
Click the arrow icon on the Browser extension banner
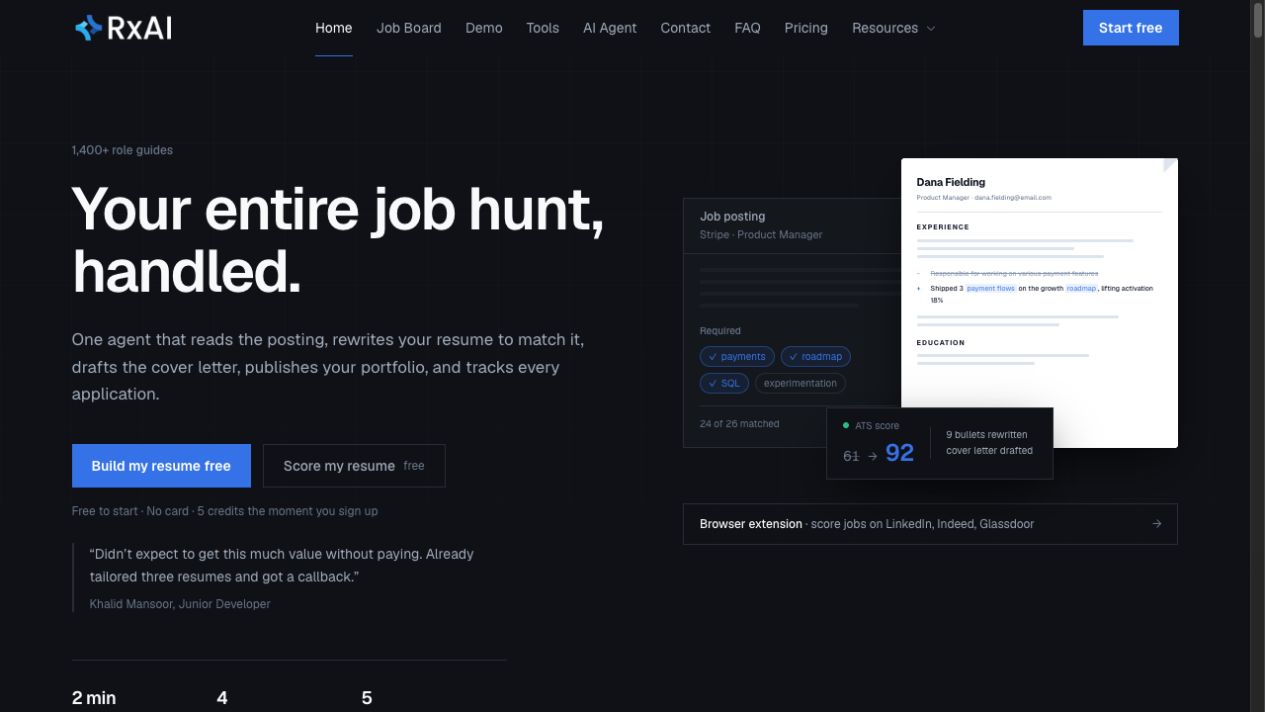click(x=1157, y=524)
